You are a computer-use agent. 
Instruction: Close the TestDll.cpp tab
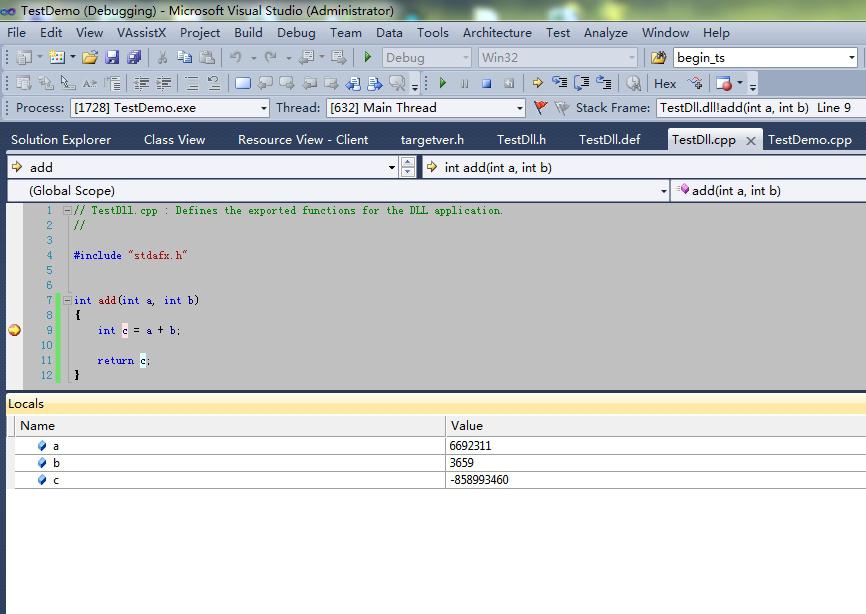click(751, 141)
